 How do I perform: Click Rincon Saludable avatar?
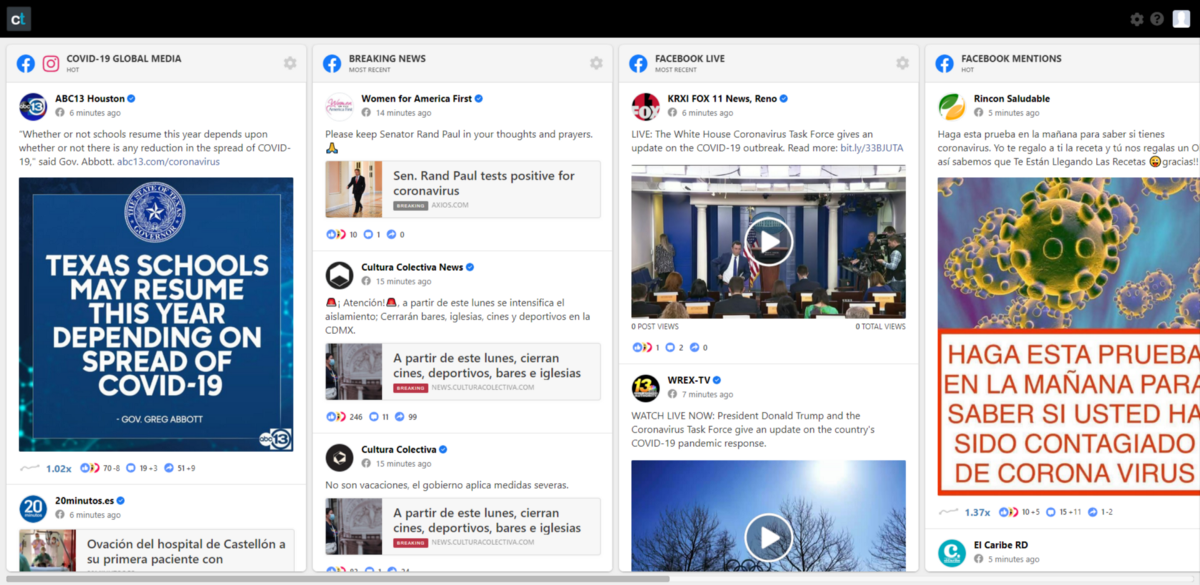coord(951,106)
